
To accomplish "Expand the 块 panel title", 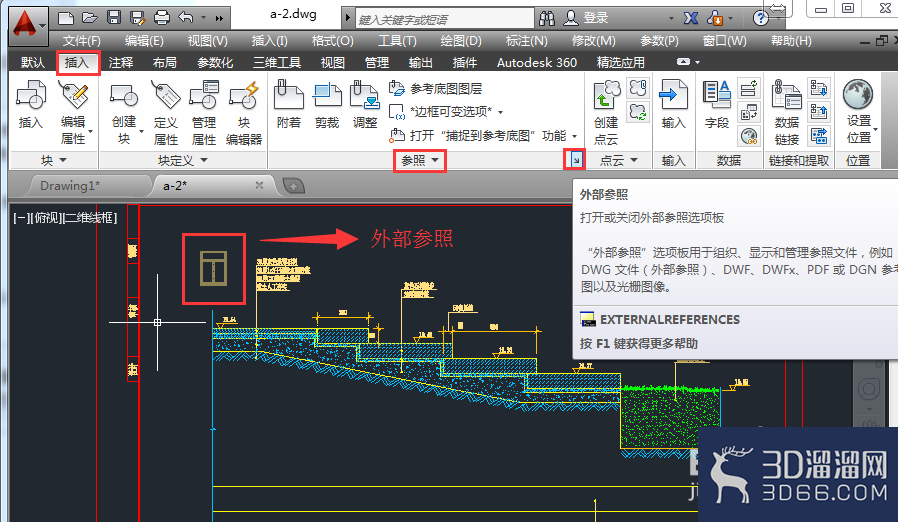I will [x=54, y=160].
